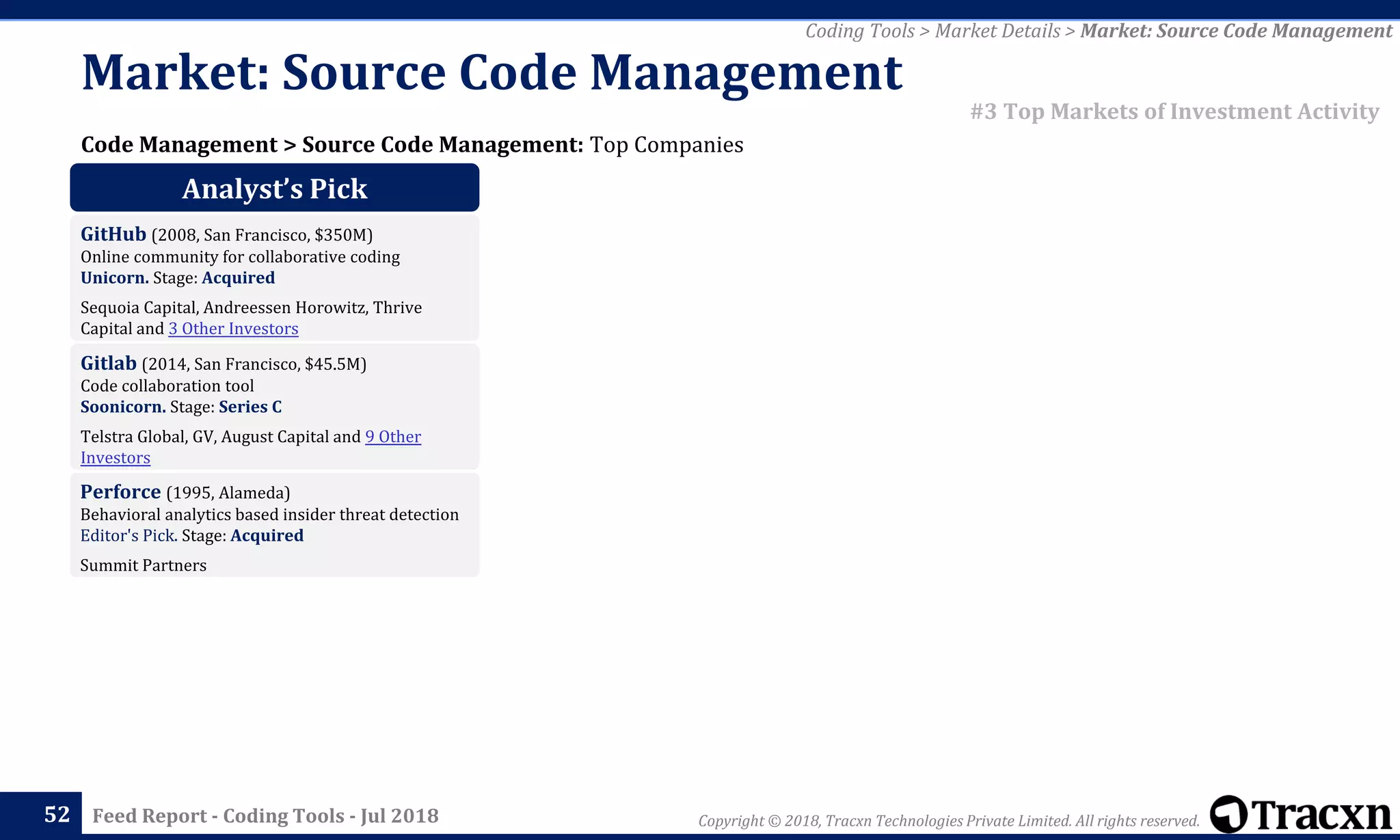Click the Analyst's Pick header
The height and width of the screenshot is (840, 1400).
click(x=274, y=188)
